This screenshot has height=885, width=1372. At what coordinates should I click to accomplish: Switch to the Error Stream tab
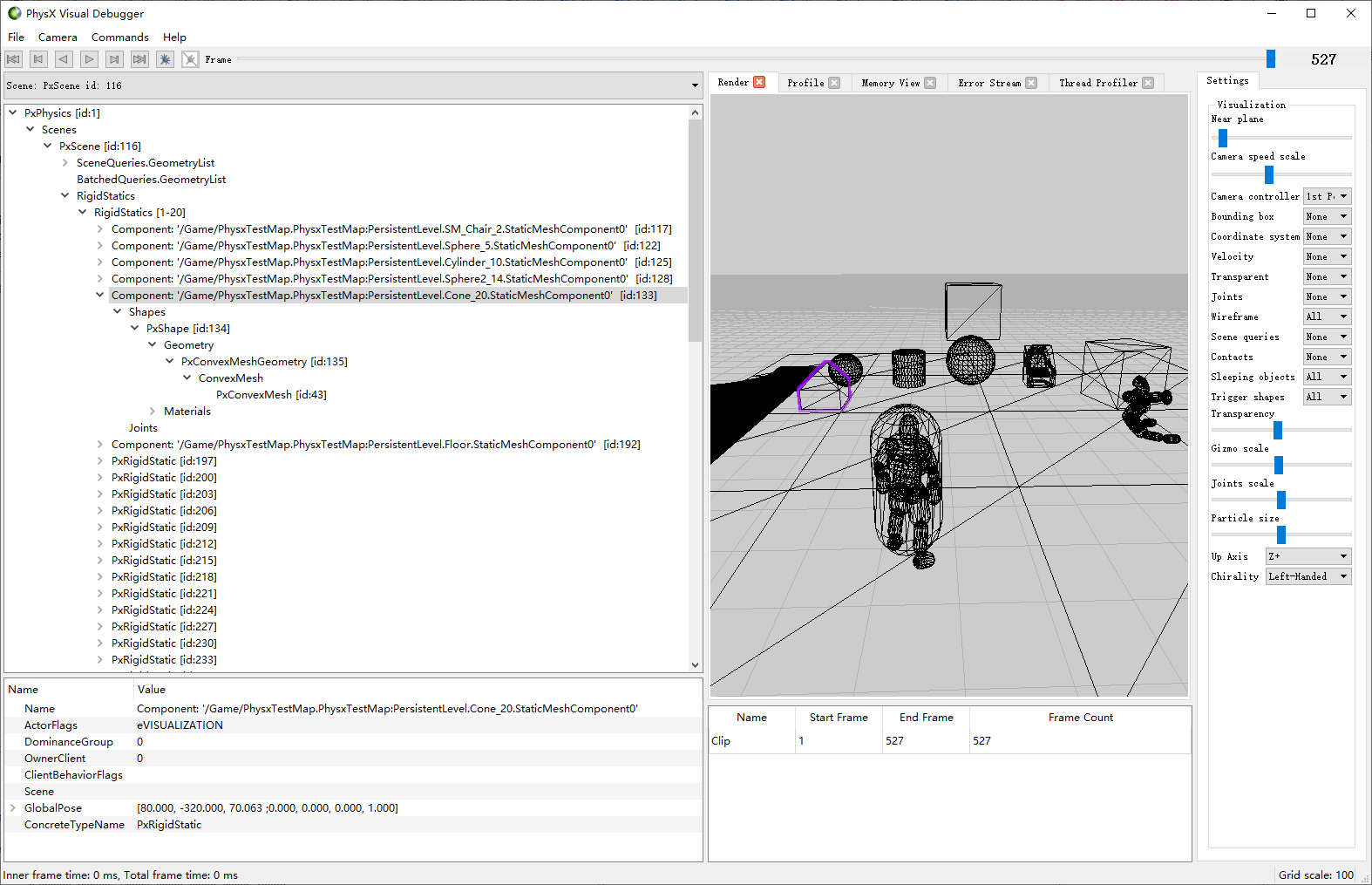pos(989,83)
